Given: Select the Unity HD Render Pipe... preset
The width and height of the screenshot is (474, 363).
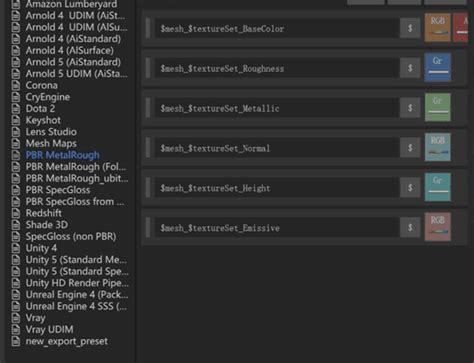Looking at the screenshot, I should click(x=71, y=283).
